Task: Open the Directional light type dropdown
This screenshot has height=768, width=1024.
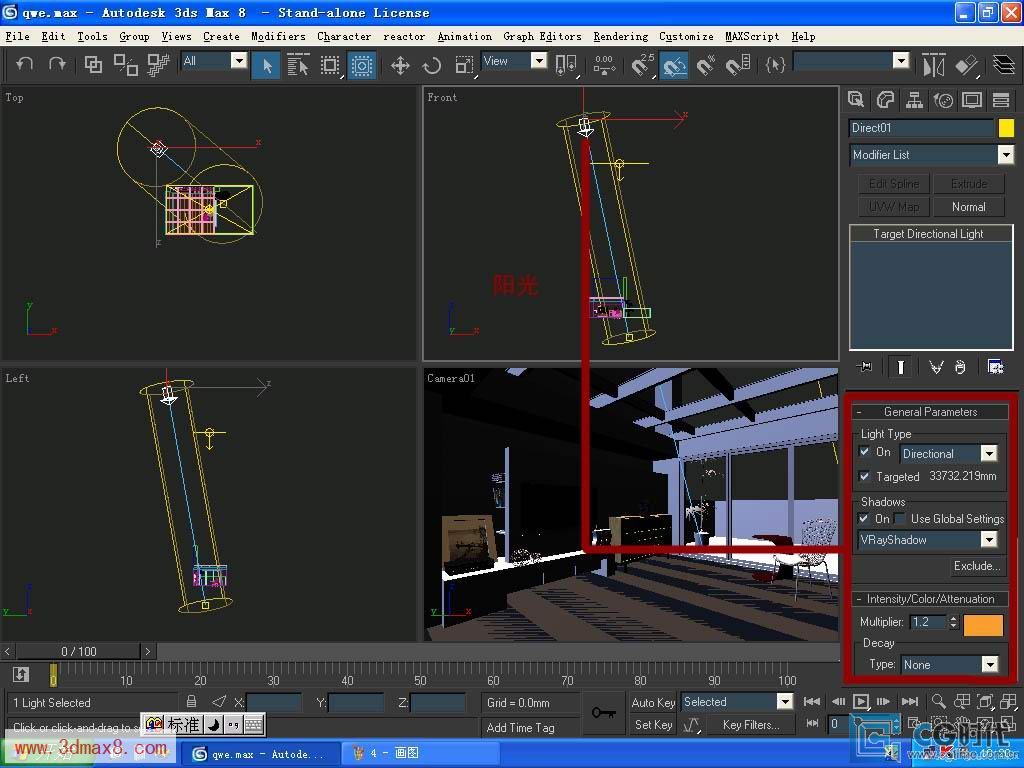Action: coord(950,453)
